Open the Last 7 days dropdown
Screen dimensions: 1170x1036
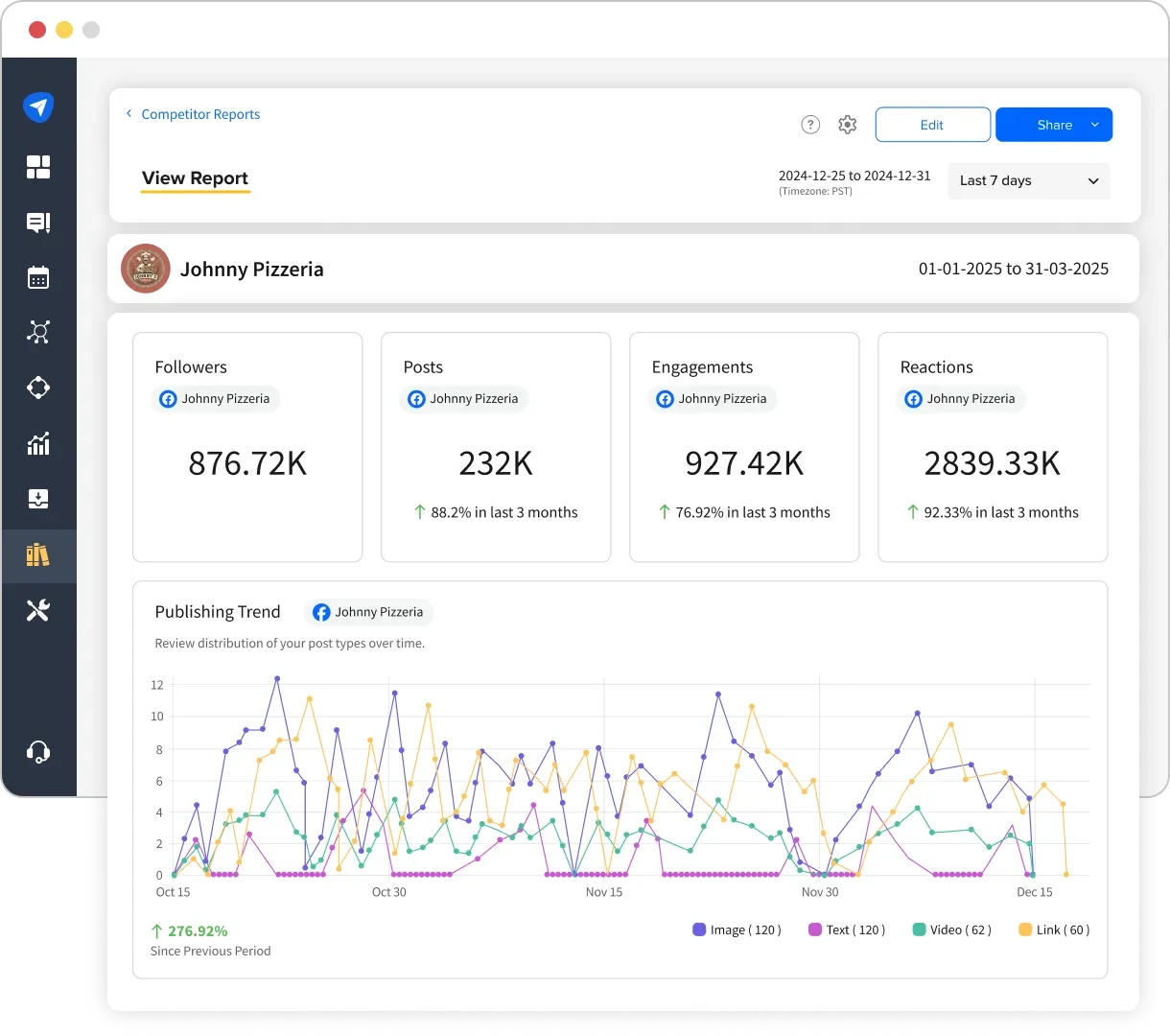(1029, 180)
